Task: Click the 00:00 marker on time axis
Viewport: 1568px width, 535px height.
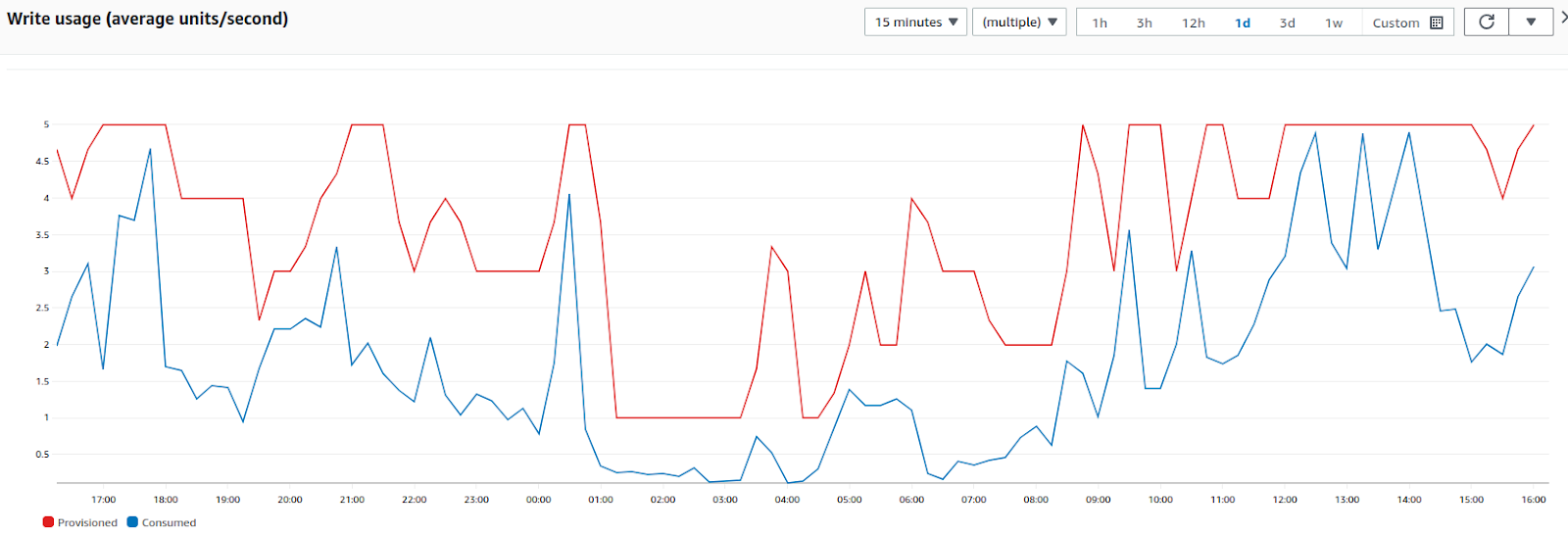Action: click(x=538, y=500)
